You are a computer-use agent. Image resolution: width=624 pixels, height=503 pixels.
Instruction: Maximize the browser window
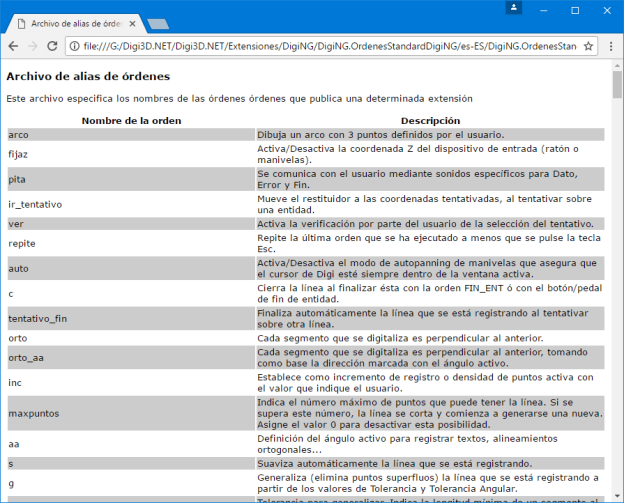pos(575,9)
